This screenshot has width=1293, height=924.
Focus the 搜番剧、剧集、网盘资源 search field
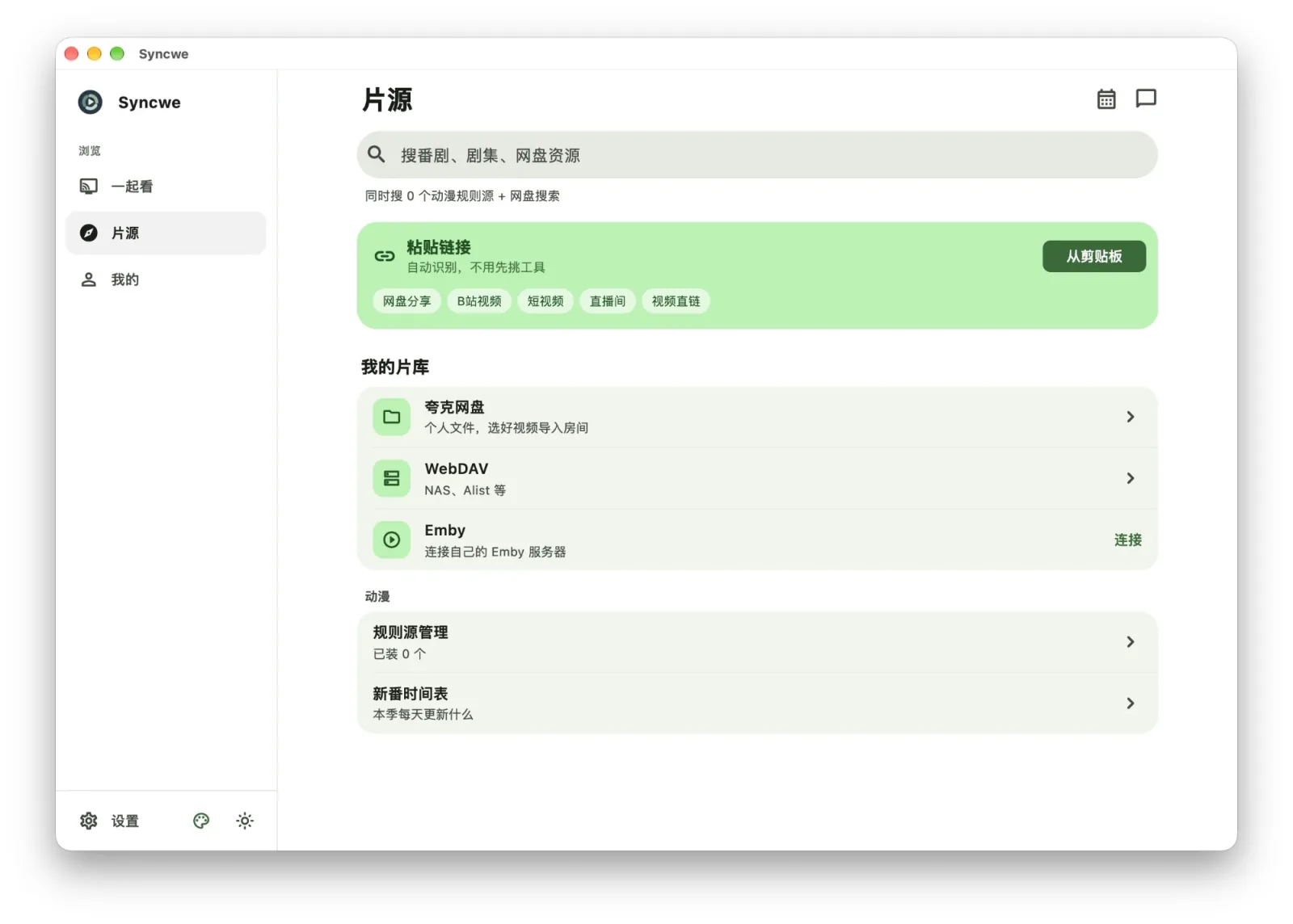coord(757,155)
